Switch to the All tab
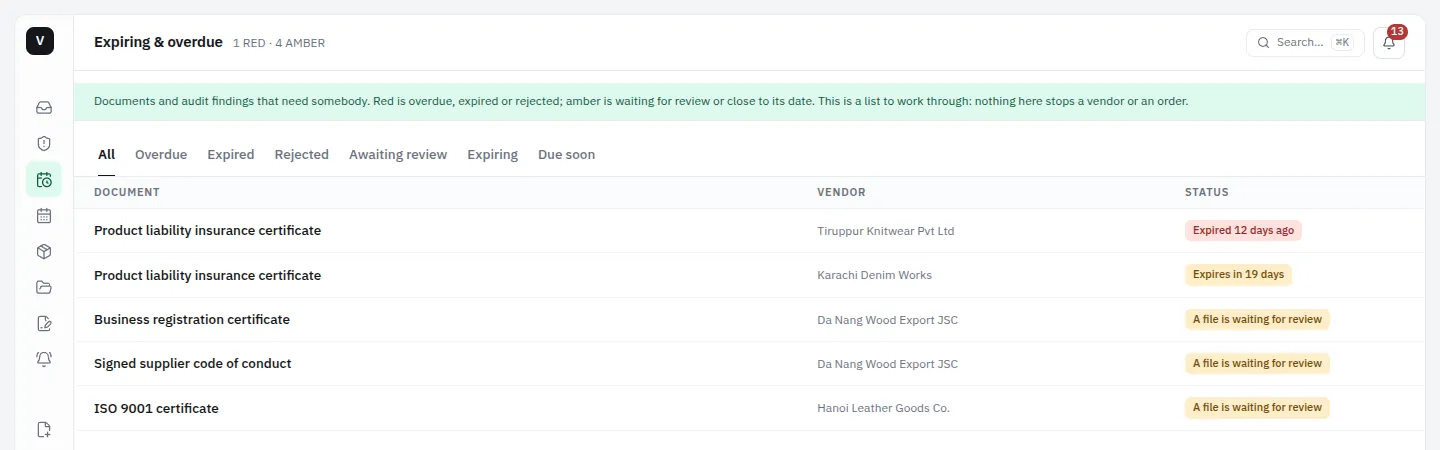Image resolution: width=1440 pixels, height=450 pixels. [106, 155]
